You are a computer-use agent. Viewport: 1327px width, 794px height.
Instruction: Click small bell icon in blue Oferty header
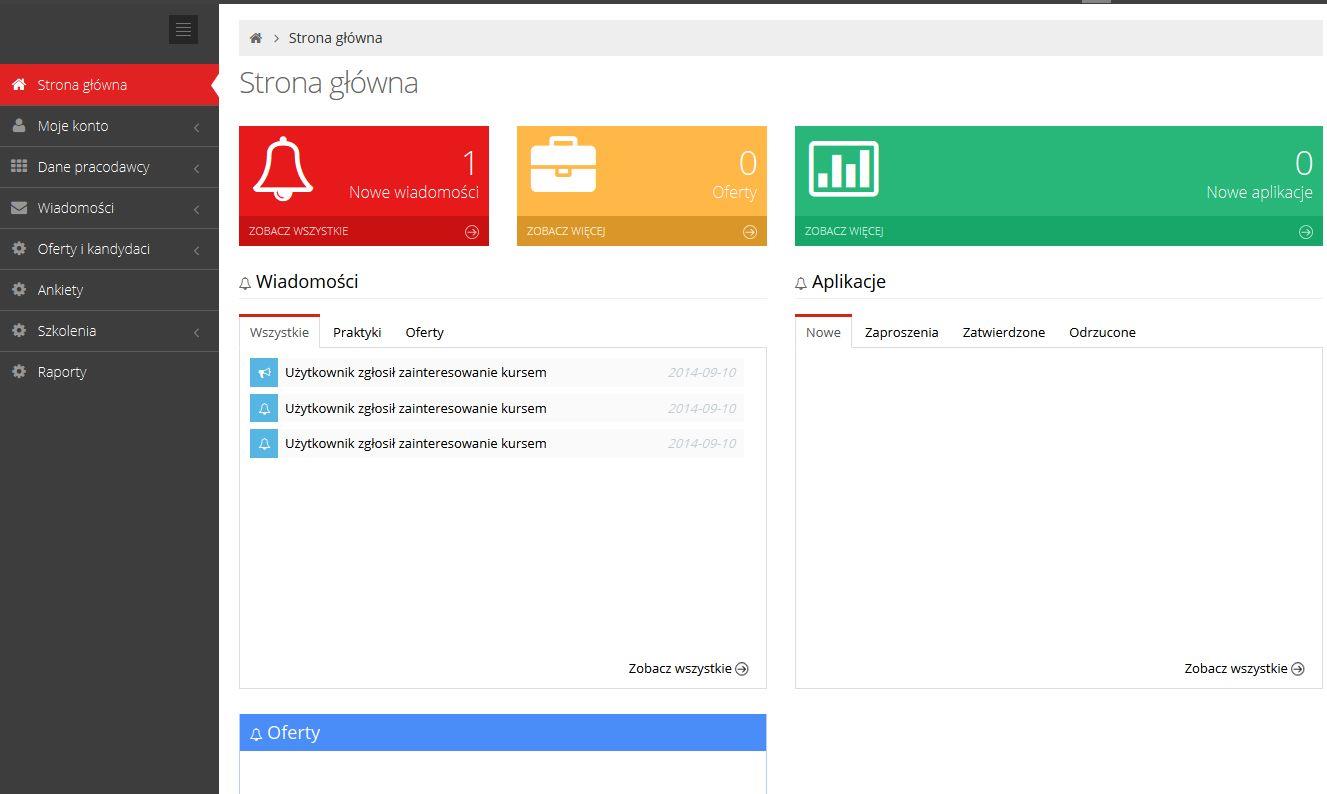[x=256, y=735]
